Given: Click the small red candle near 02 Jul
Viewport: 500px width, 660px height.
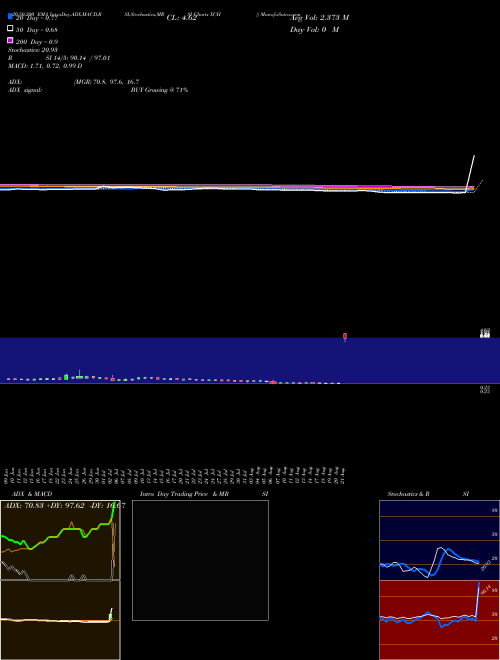Looking at the screenshot, I should (x=112, y=379).
